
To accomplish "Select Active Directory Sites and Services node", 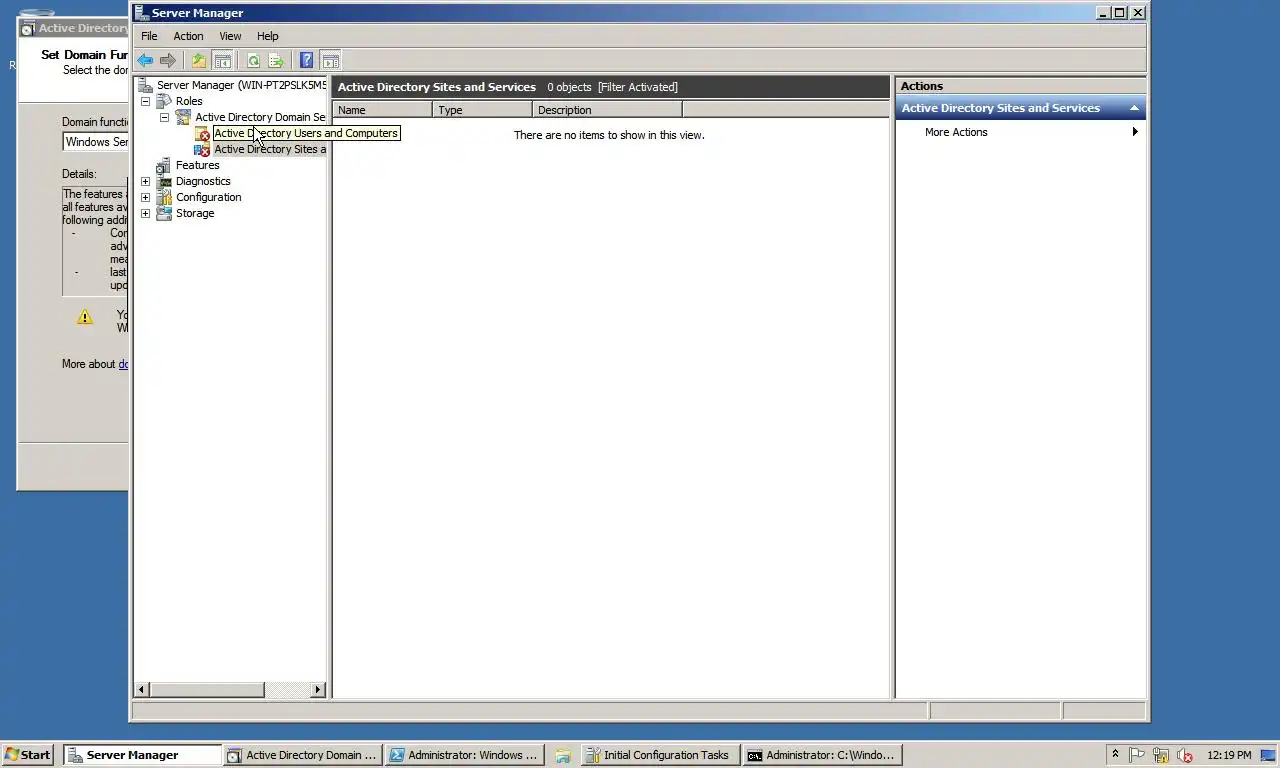I will pos(270,149).
